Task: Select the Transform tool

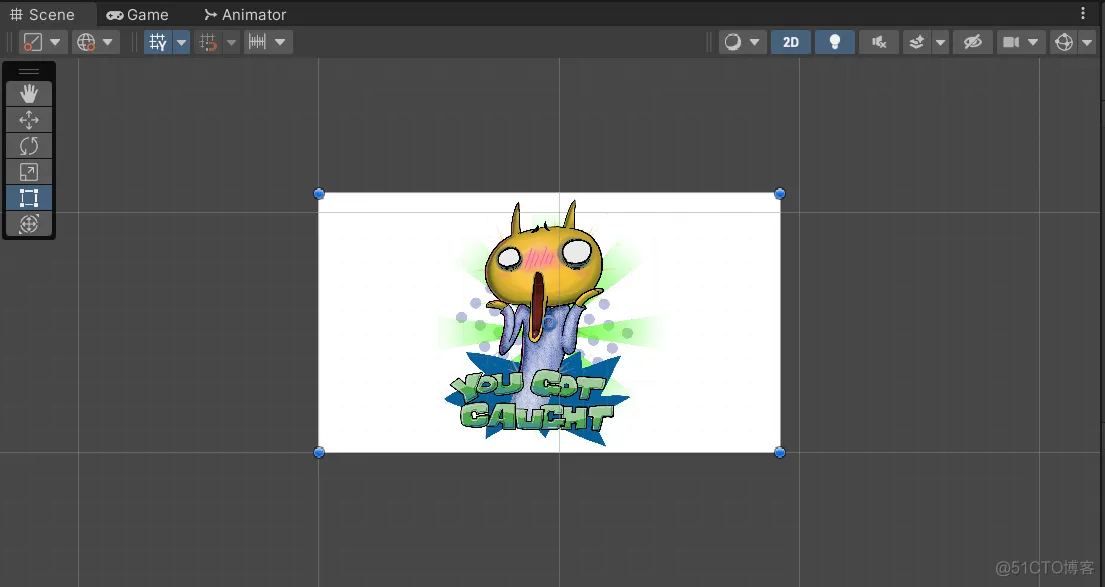Action: 29,224
